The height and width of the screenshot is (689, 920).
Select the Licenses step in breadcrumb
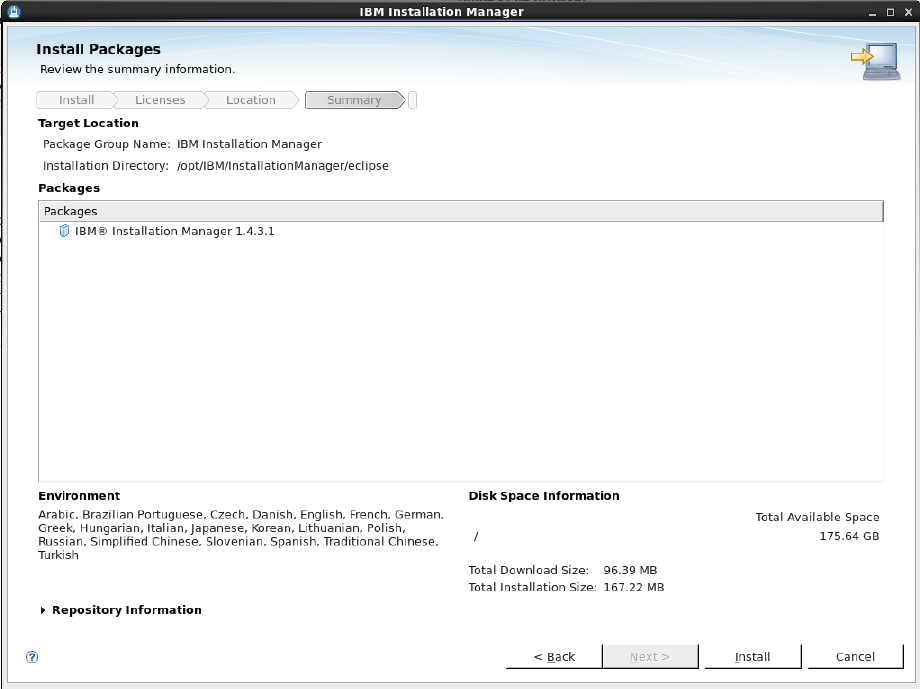(x=160, y=100)
